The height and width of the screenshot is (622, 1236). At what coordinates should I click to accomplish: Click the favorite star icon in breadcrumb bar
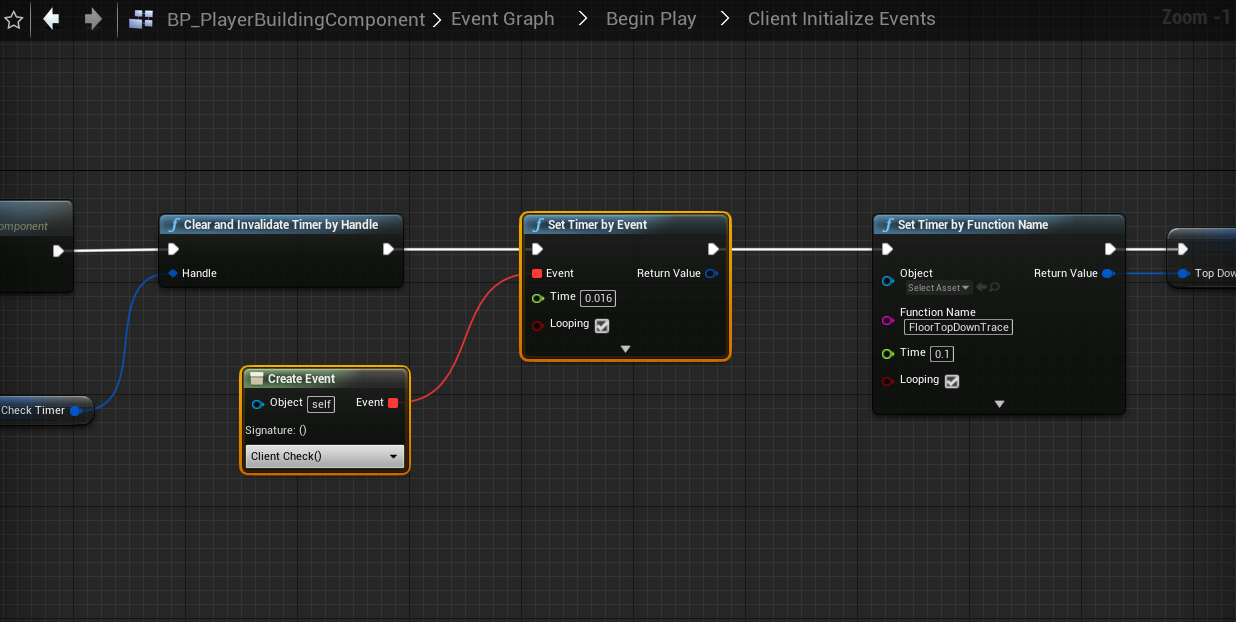[13, 19]
